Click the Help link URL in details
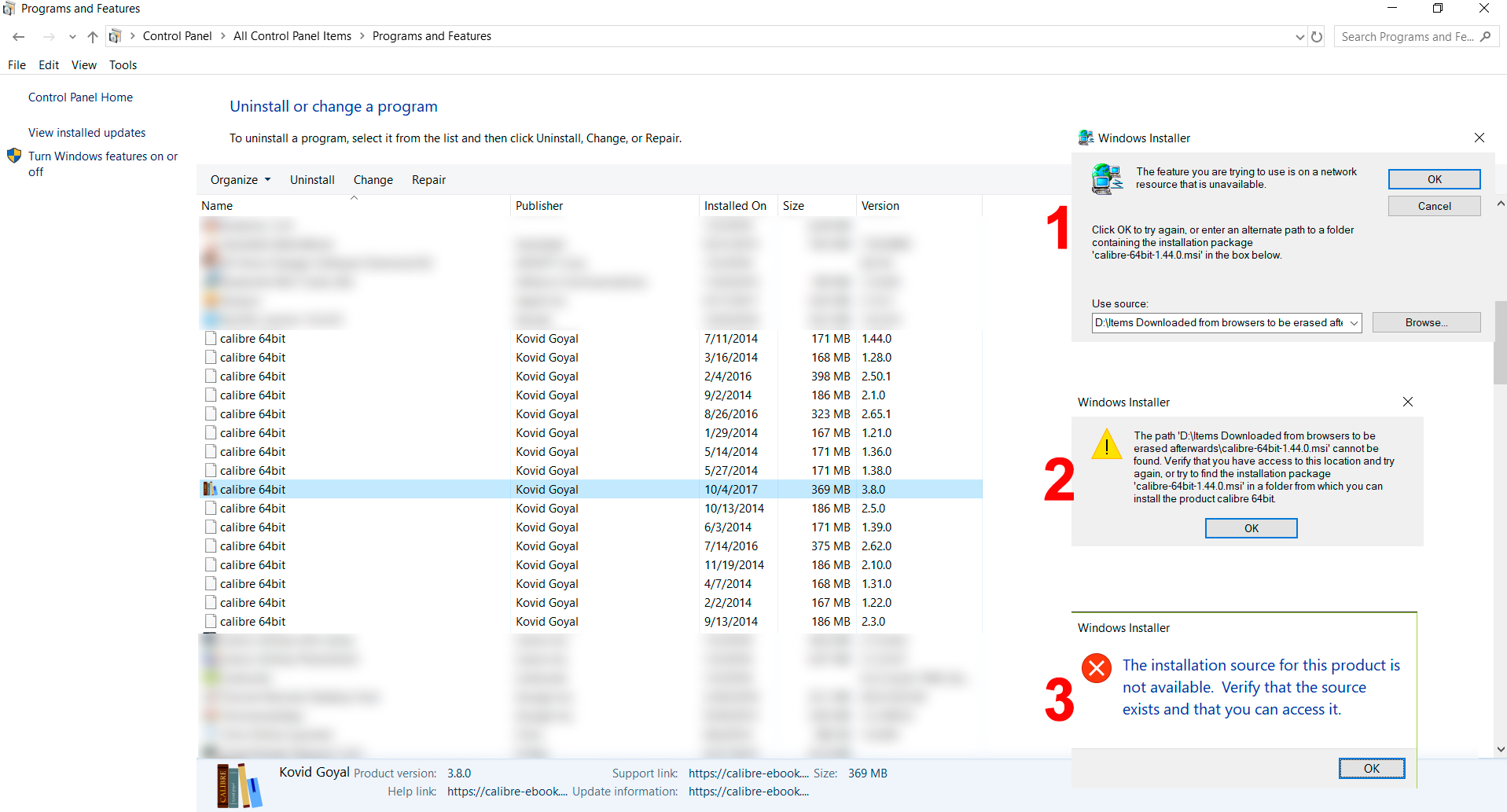The width and height of the screenshot is (1507, 812). click(507, 792)
